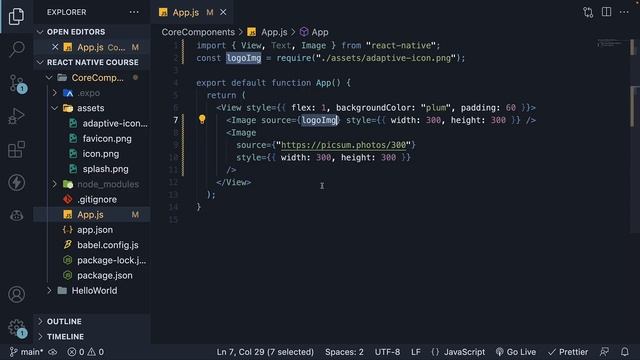Open babel.config.js file
The image size is (640, 360).
point(108,245)
